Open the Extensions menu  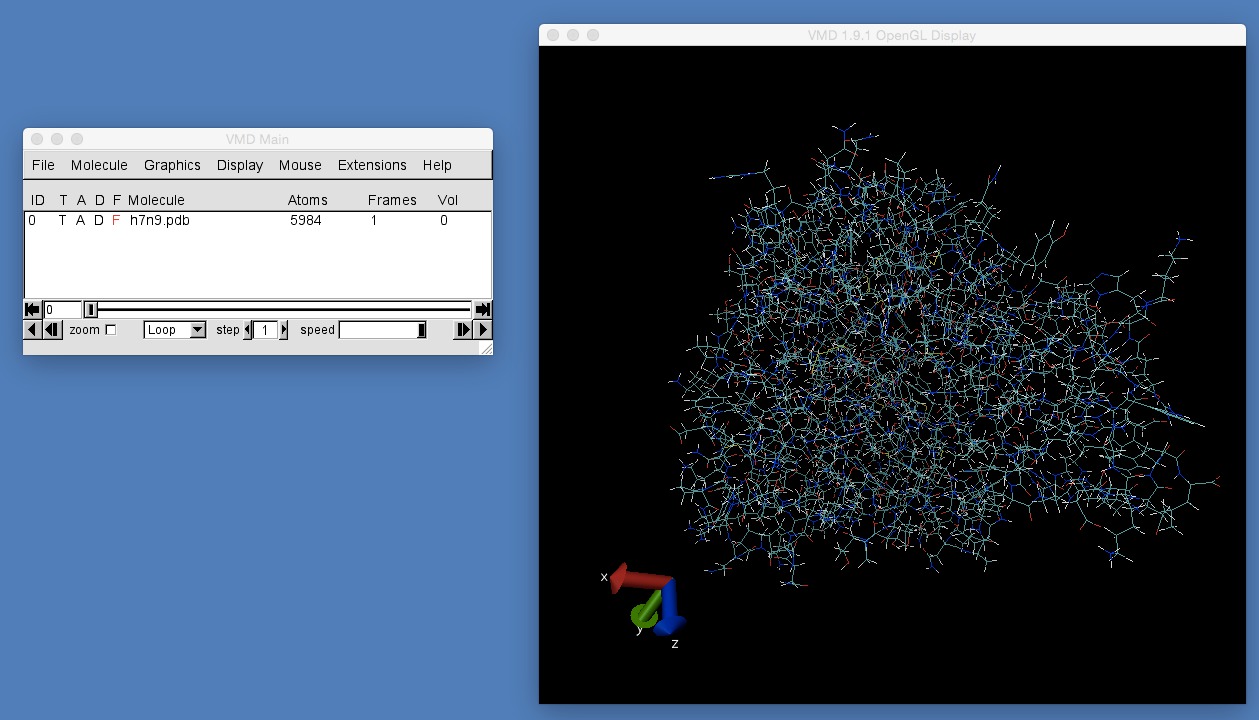point(372,165)
